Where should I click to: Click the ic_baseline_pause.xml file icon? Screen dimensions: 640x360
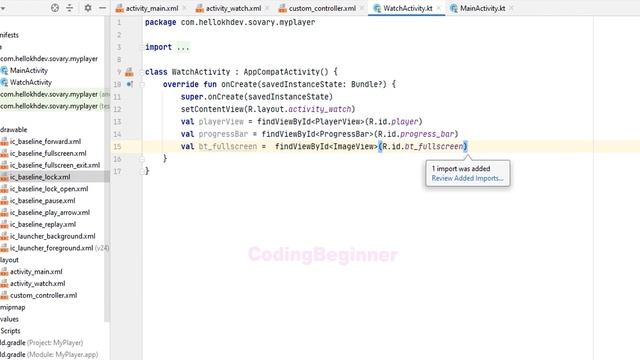click(4, 201)
